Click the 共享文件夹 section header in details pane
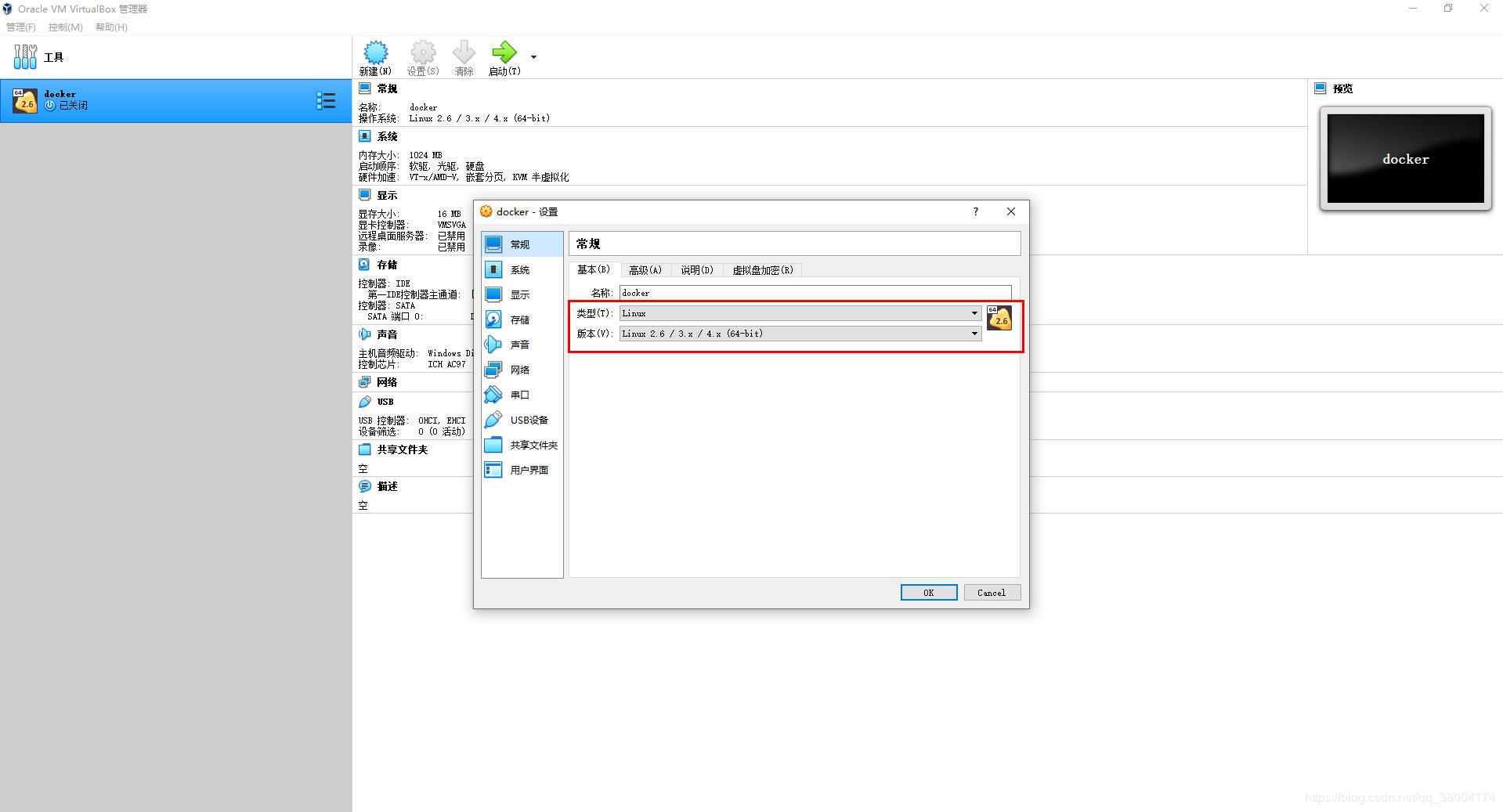The height and width of the screenshot is (812, 1503). (x=403, y=449)
